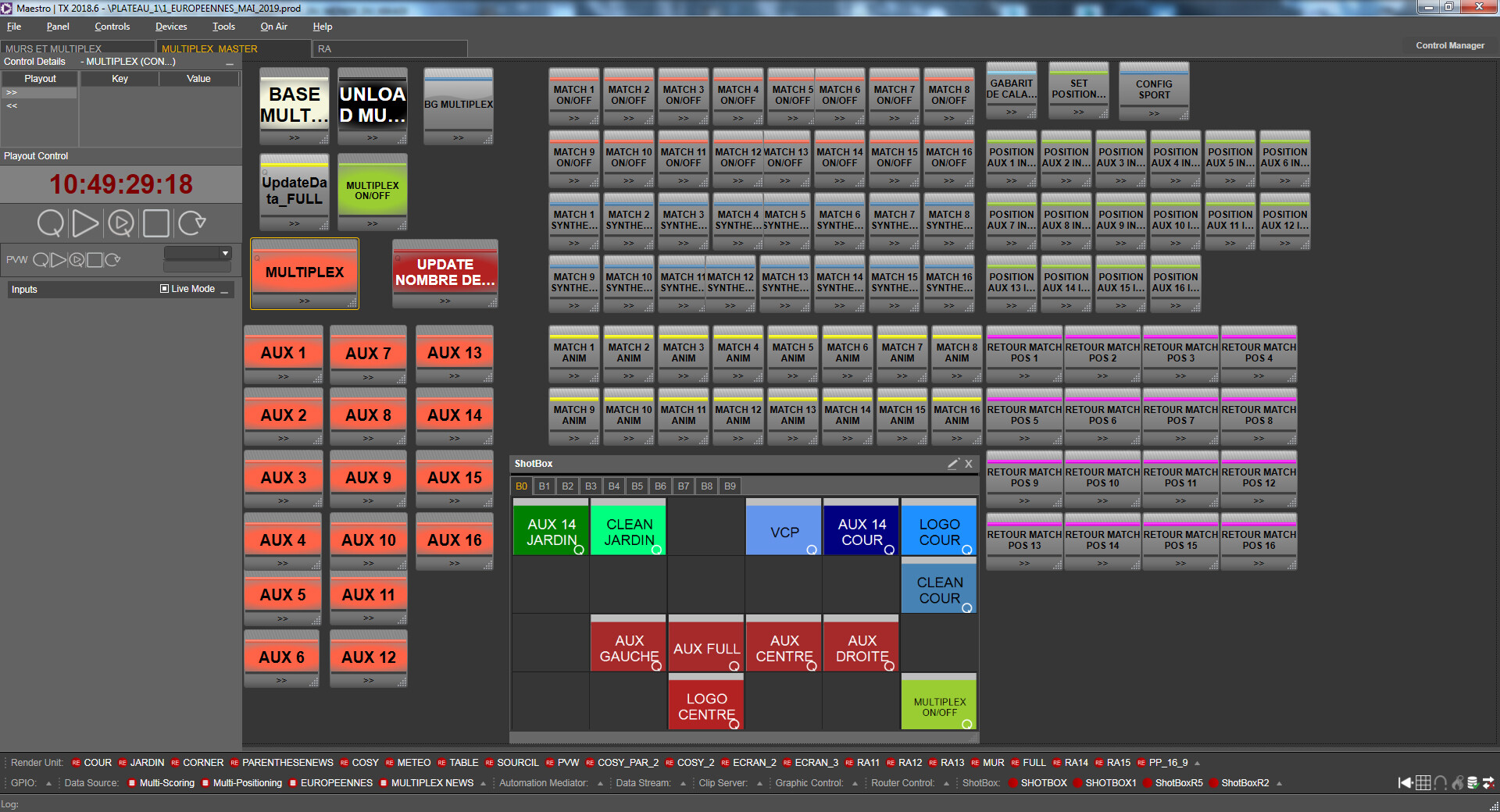Click GABARIT DE CALA button
The height and width of the screenshot is (812, 1500).
tap(1011, 89)
